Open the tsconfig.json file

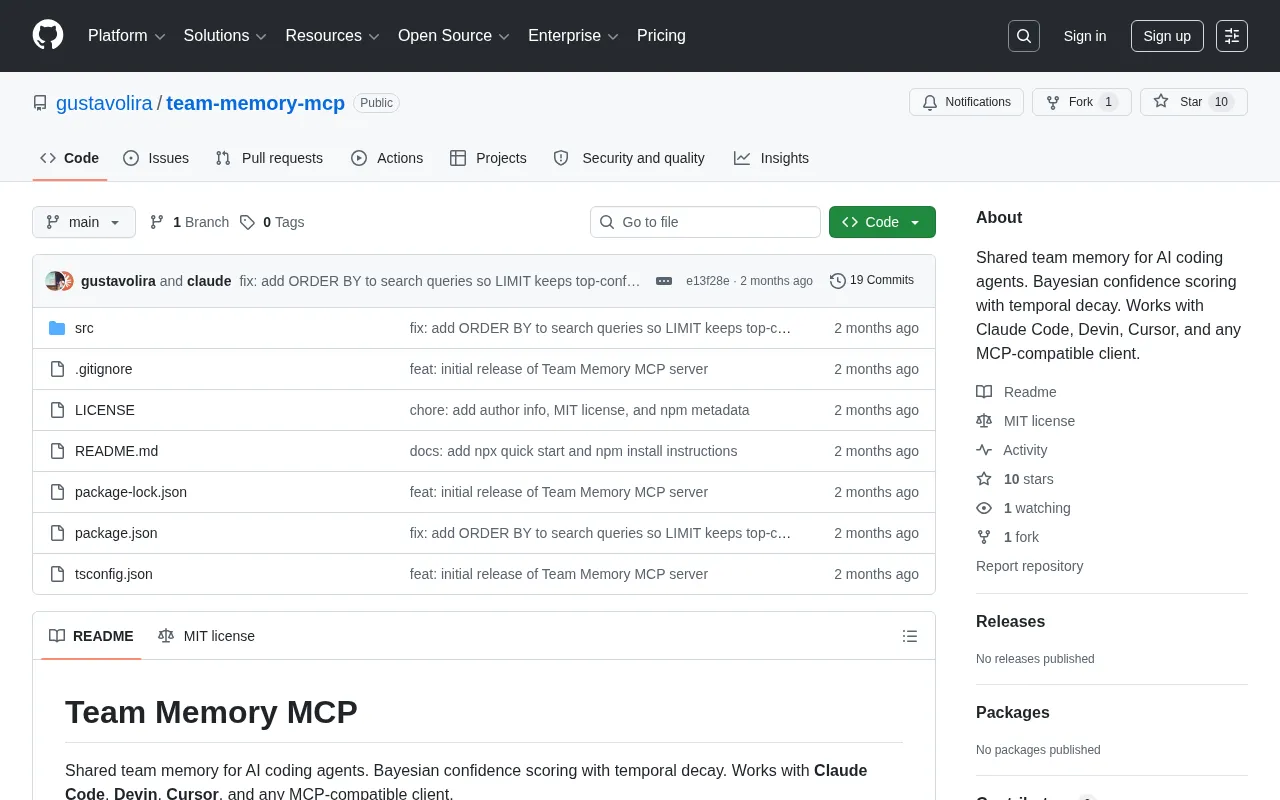click(x=114, y=574)
